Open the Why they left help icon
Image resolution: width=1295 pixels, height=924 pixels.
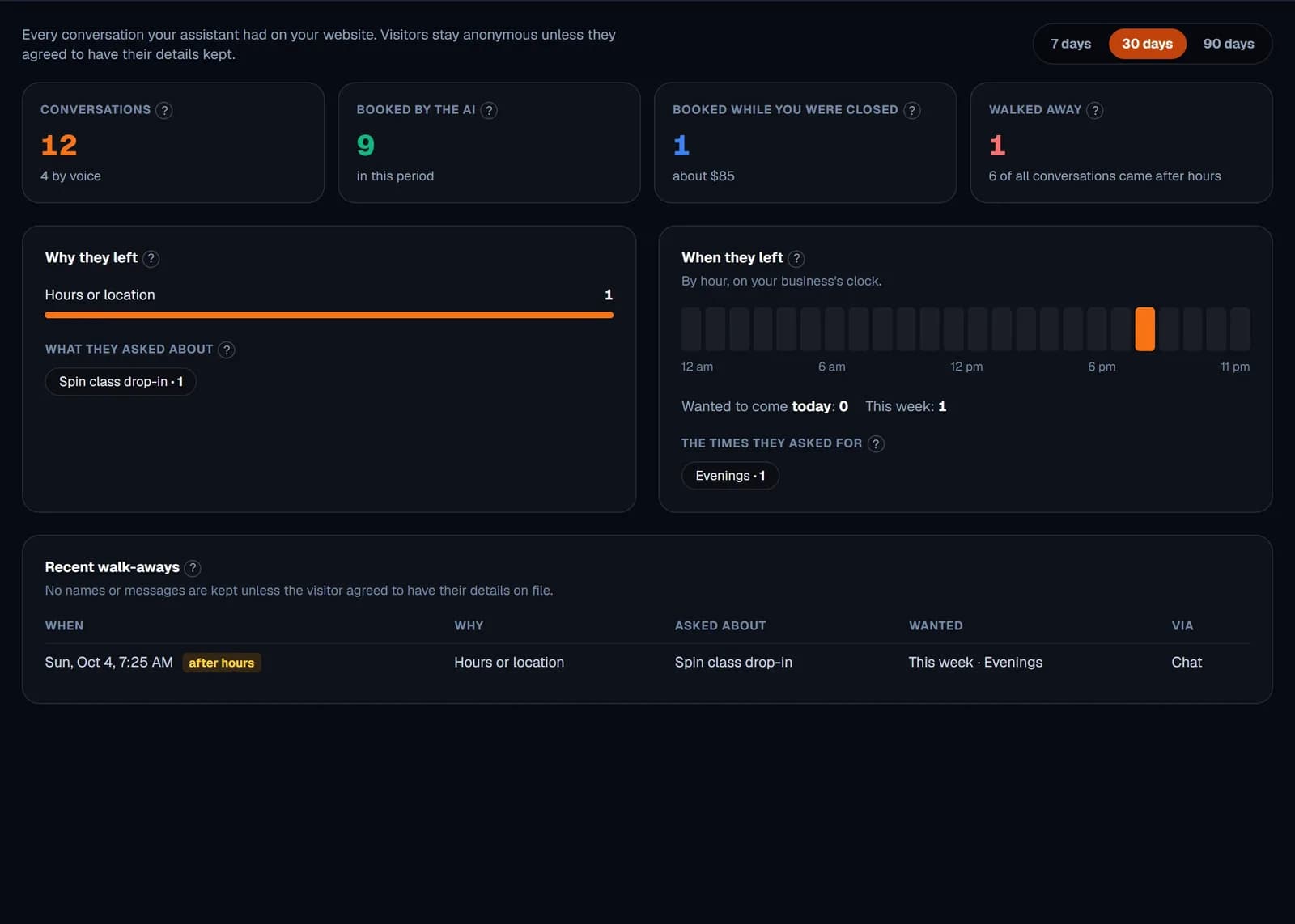coord(151,258)
